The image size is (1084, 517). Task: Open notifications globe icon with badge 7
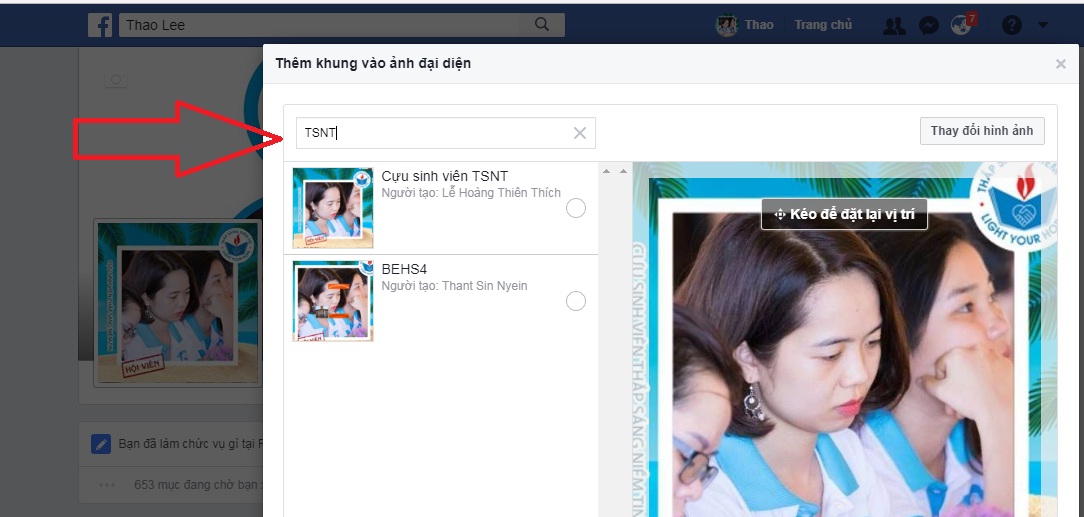tap(962, 25)
